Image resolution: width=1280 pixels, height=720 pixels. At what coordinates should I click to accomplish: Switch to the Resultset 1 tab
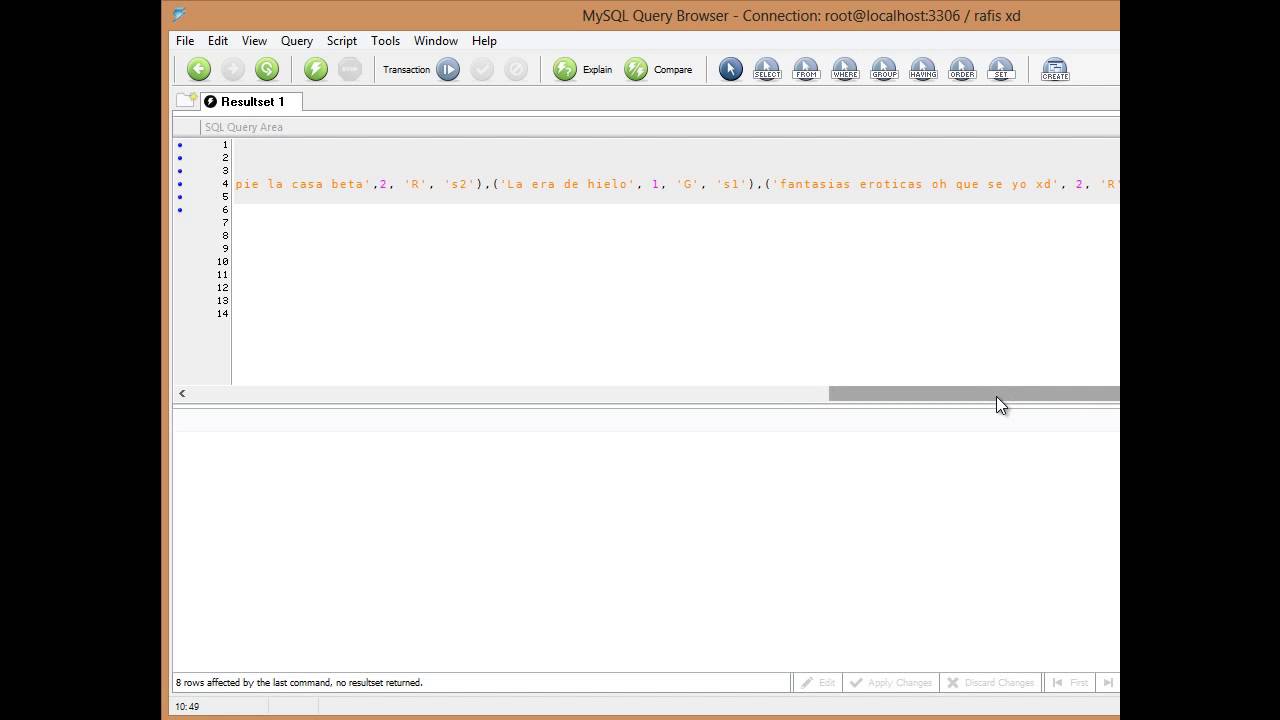click(x=251, y=101)
